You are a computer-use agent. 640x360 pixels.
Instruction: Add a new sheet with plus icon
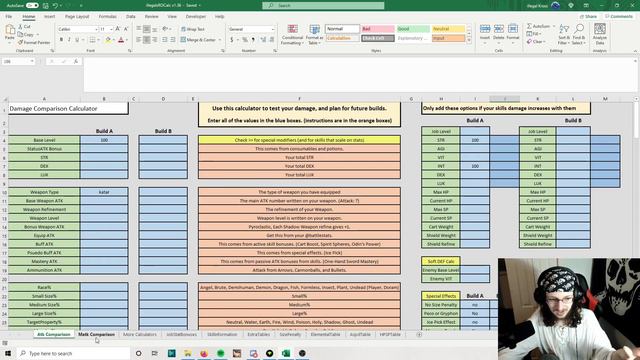click(x=419, y=334)
